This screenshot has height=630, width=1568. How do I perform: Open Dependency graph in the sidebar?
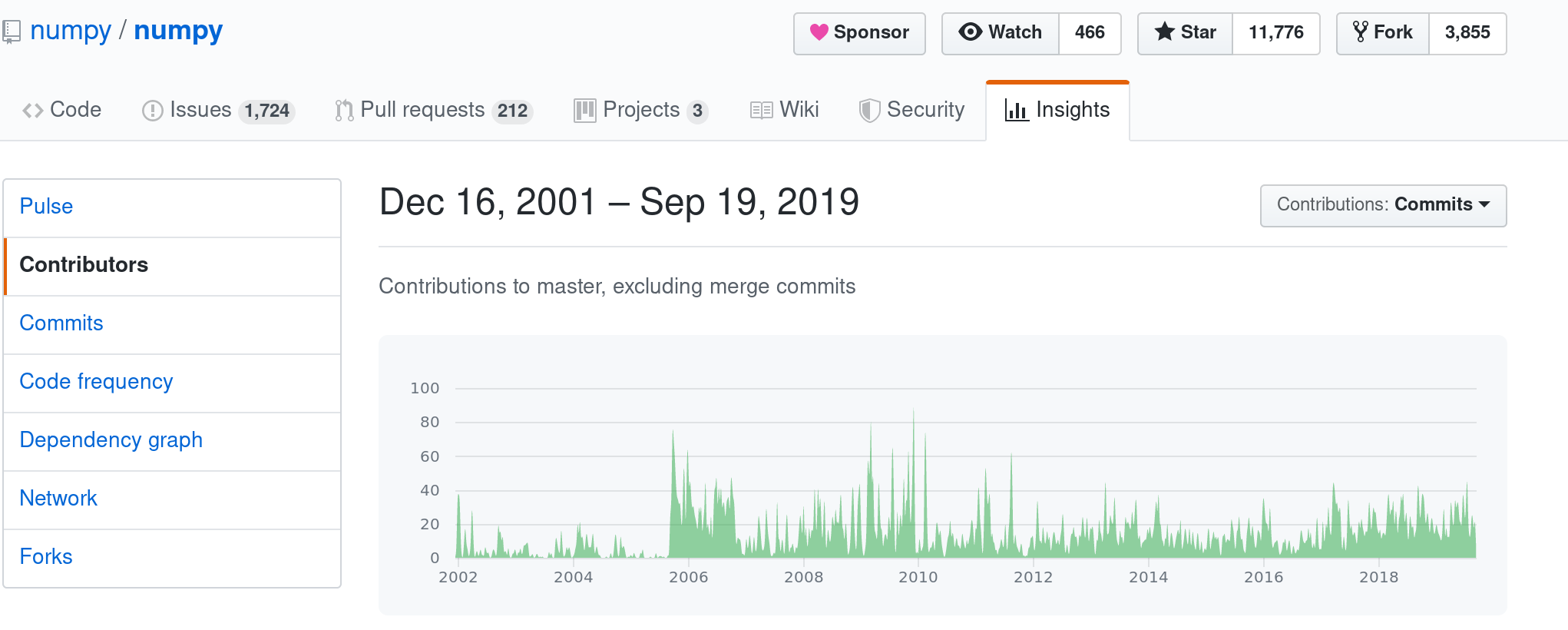point(172,440)
